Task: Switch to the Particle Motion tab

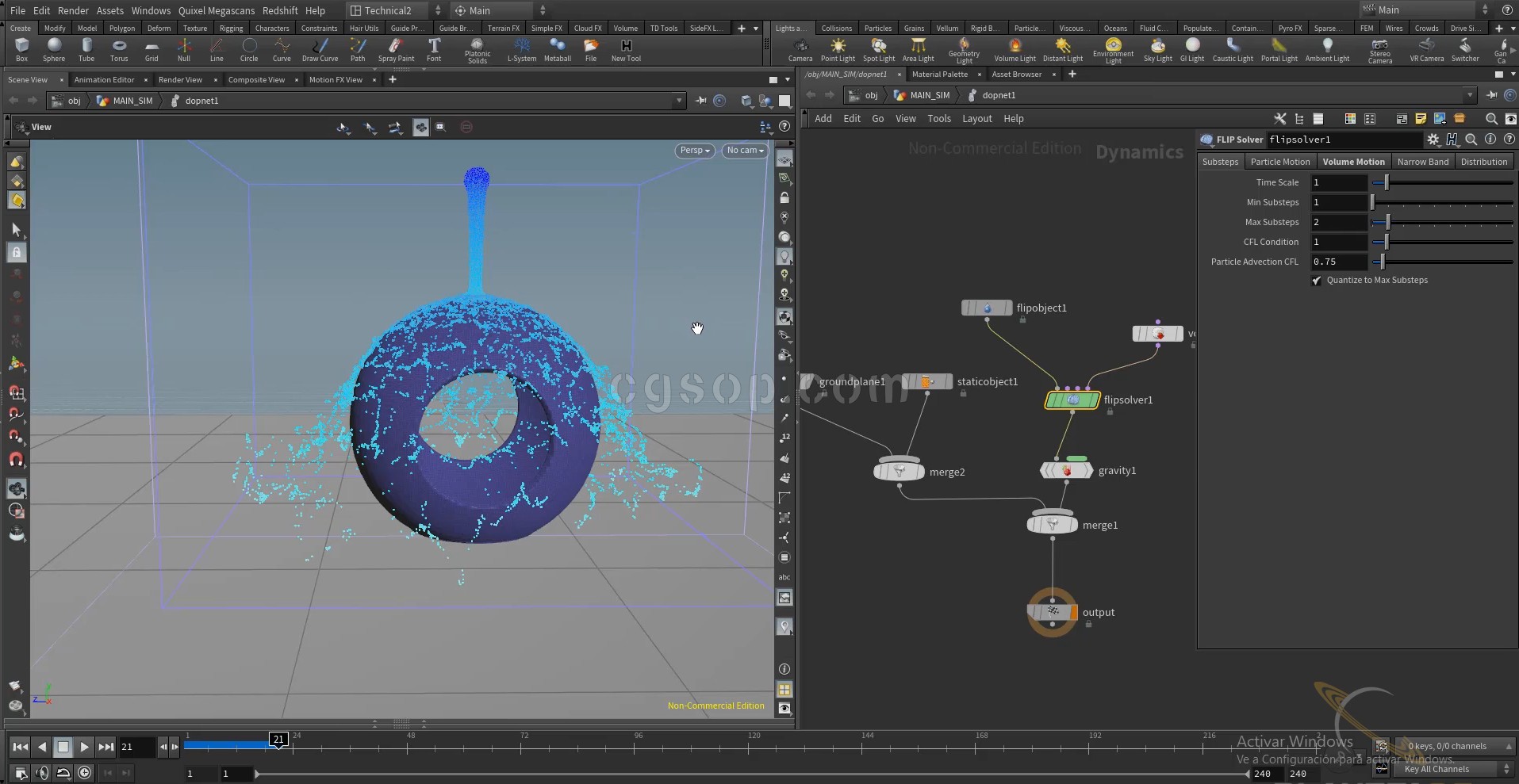Action: point(1279,162)
